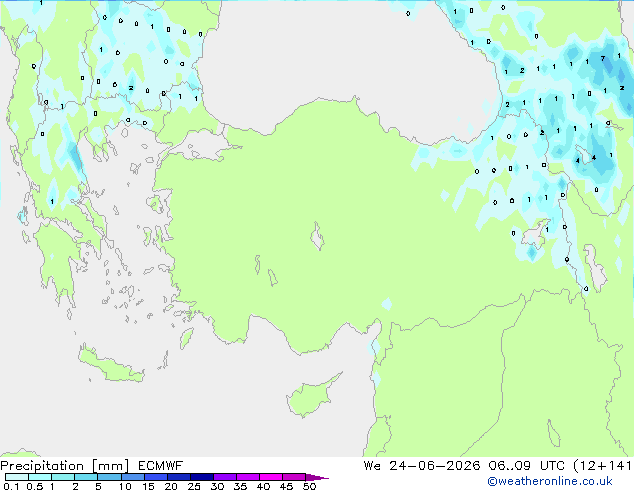Click the legend tick label "10"
634x490 pixels.
click(125, 486)
